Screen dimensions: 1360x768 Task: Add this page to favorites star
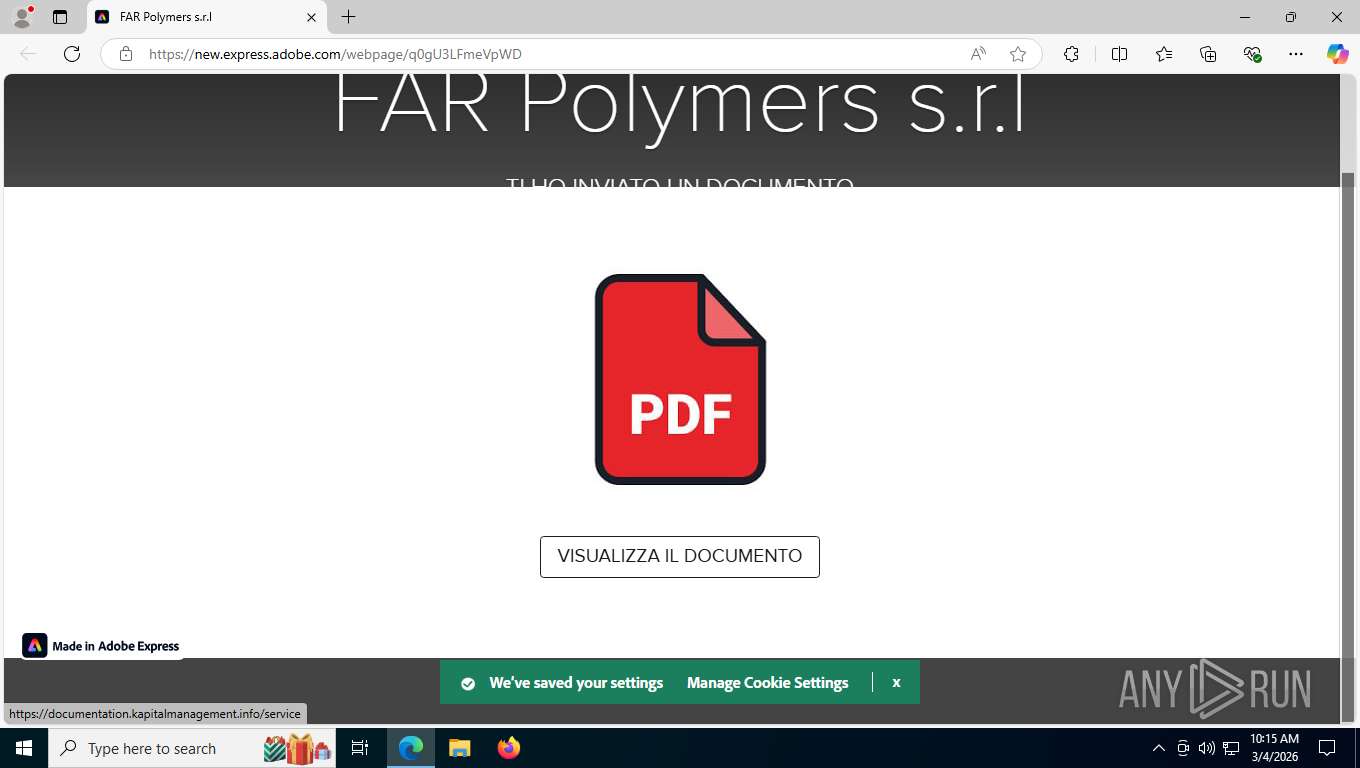(x=1018, y=54)
